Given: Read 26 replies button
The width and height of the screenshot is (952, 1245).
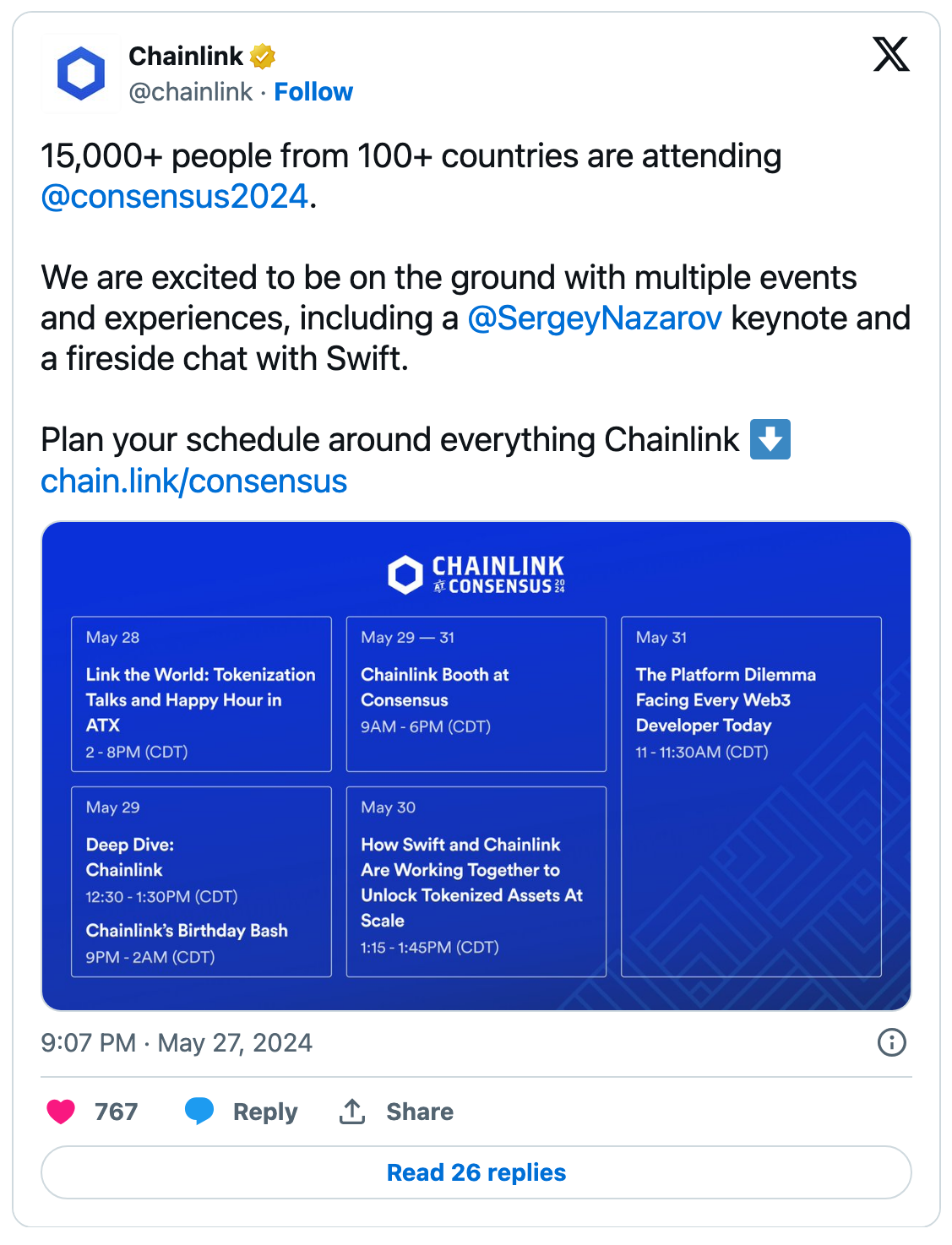Looking at the screenshot, I should (476, 1172).
